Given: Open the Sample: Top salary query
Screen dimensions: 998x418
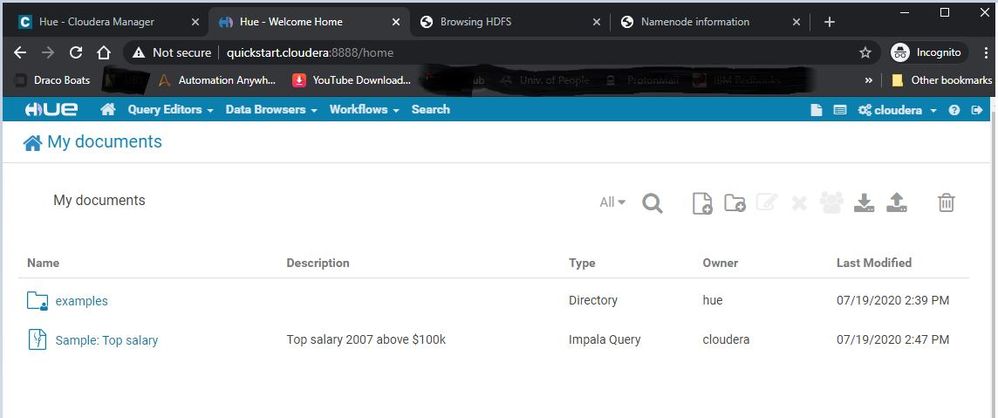Looking at the screenshot, I should [x=106, y=340].
